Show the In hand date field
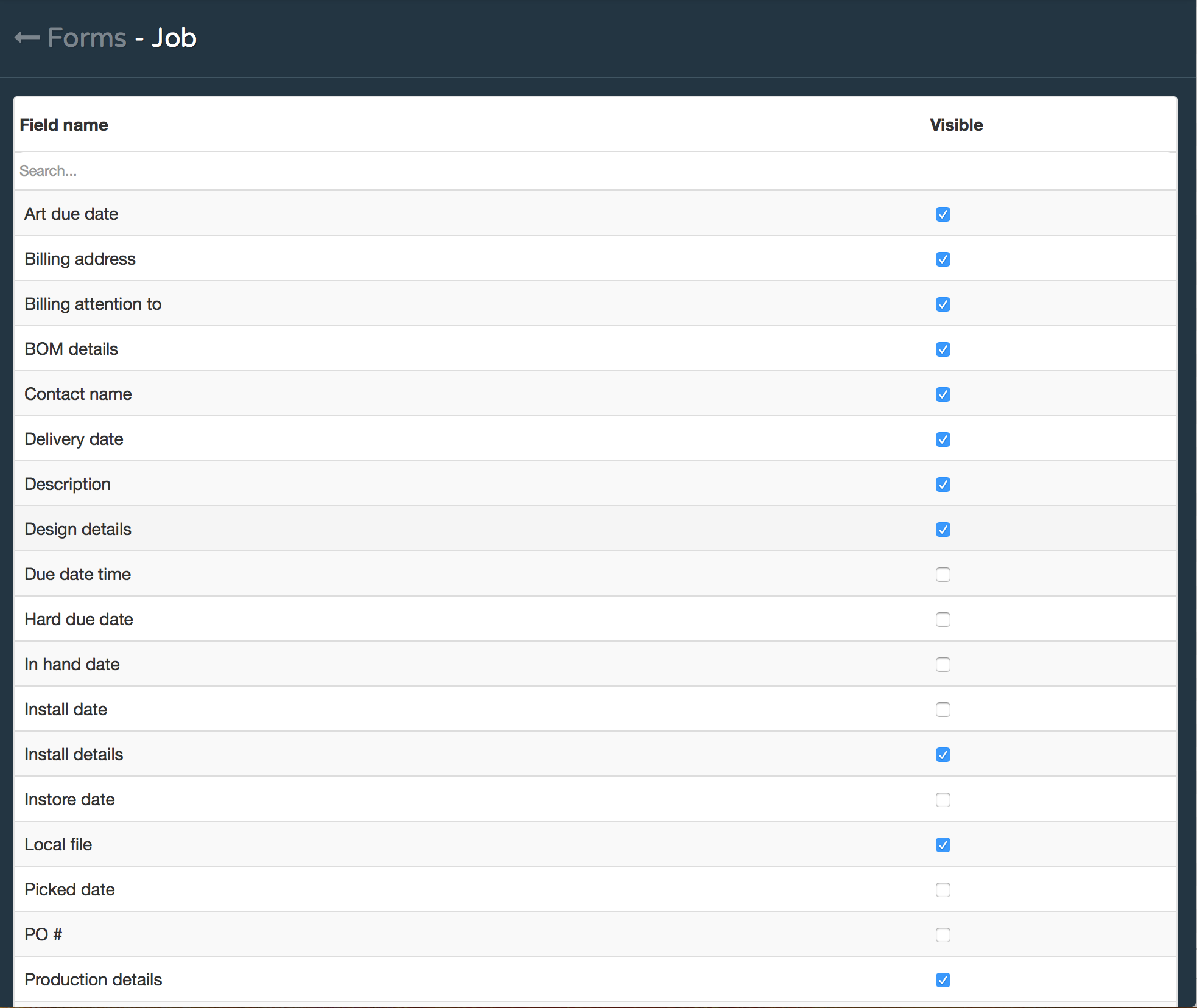The height and width of the screenshot is (1008, 1197). tap(943, 665)
